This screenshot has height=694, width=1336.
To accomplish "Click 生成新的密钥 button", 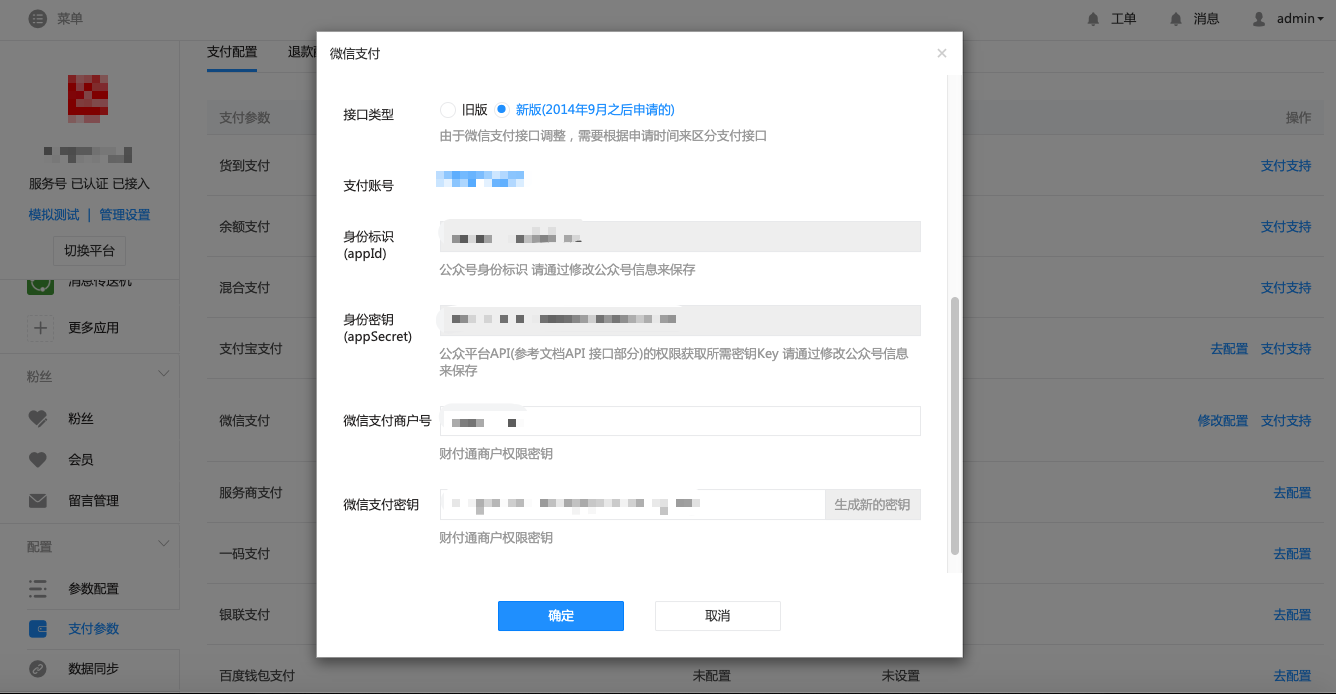I will click(x=872, y=505).
